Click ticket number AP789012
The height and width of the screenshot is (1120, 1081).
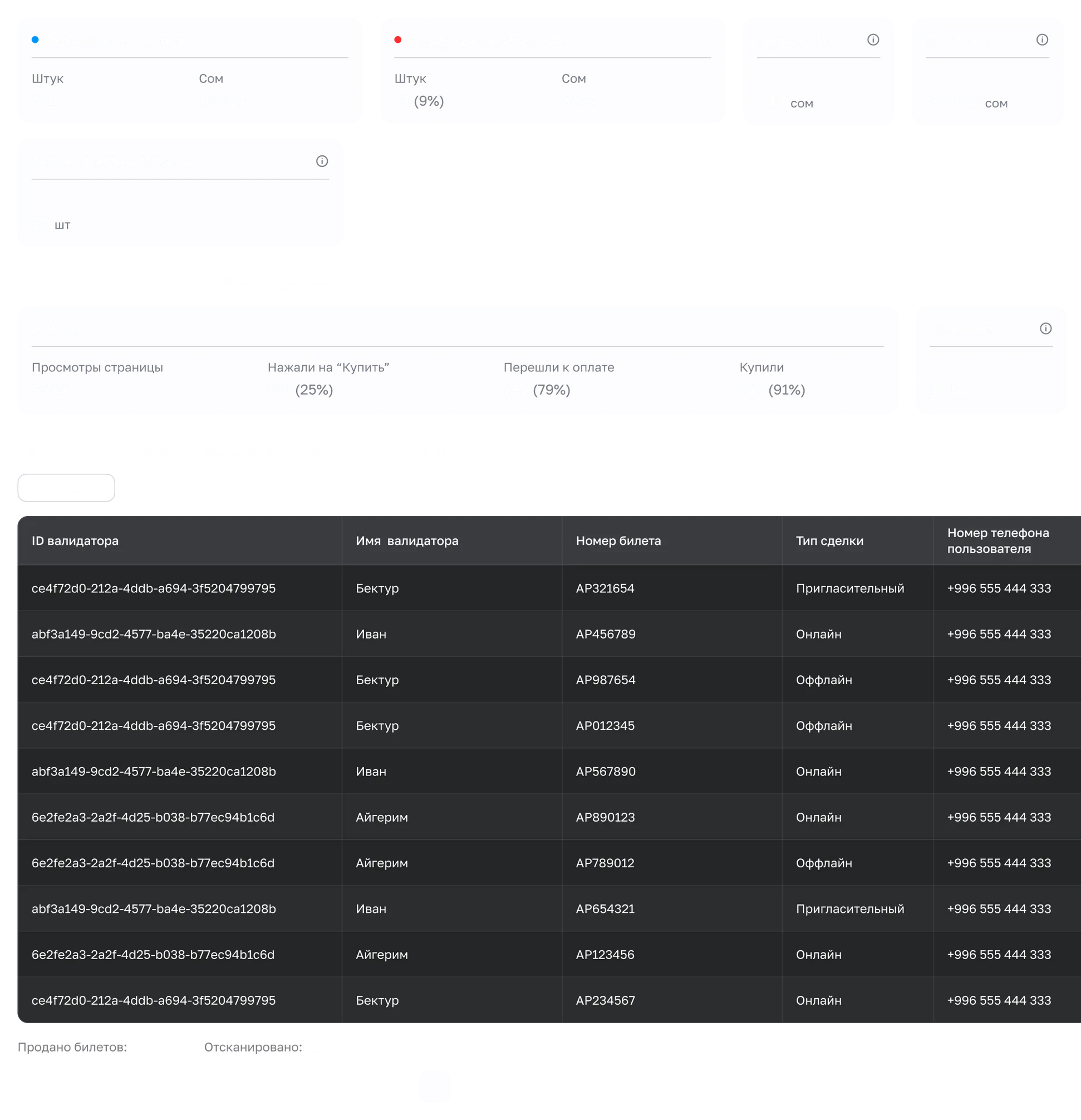(x=605, y=862)
